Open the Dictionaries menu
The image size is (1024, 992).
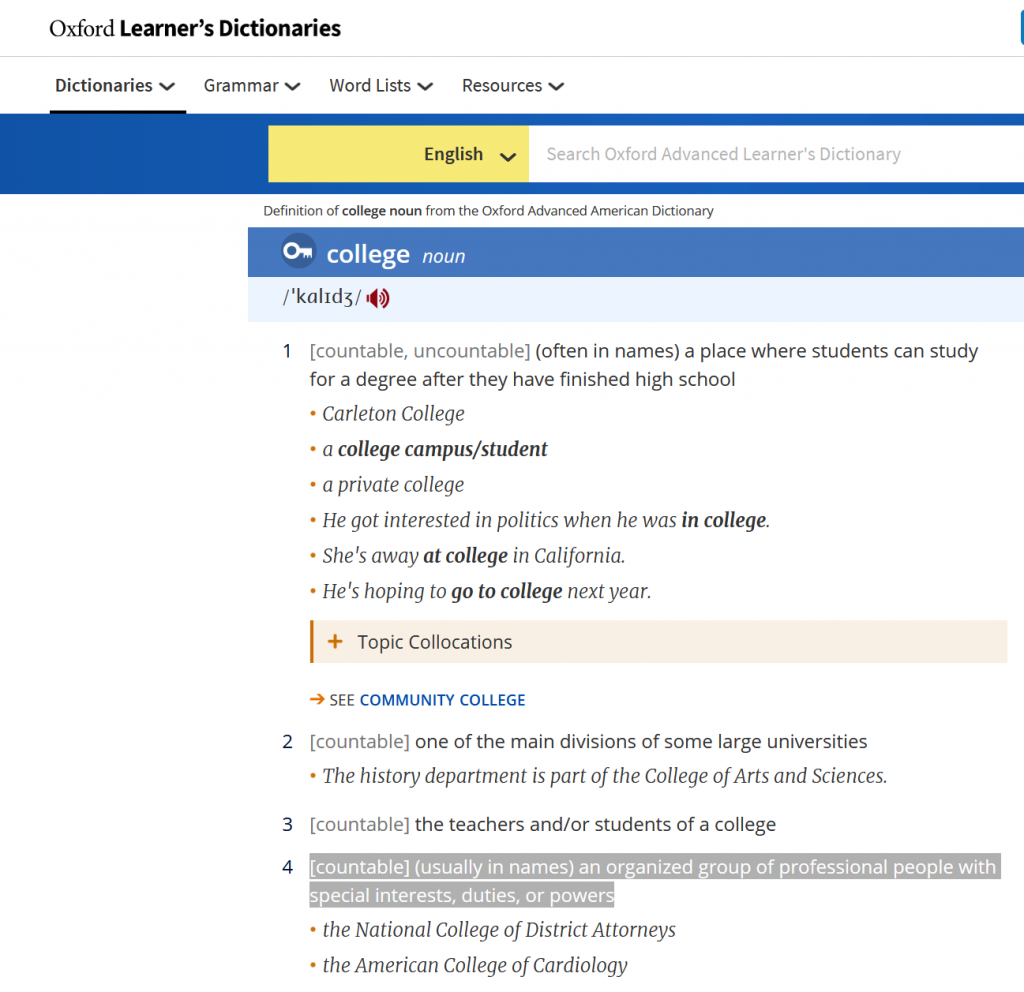coord(115,86)
